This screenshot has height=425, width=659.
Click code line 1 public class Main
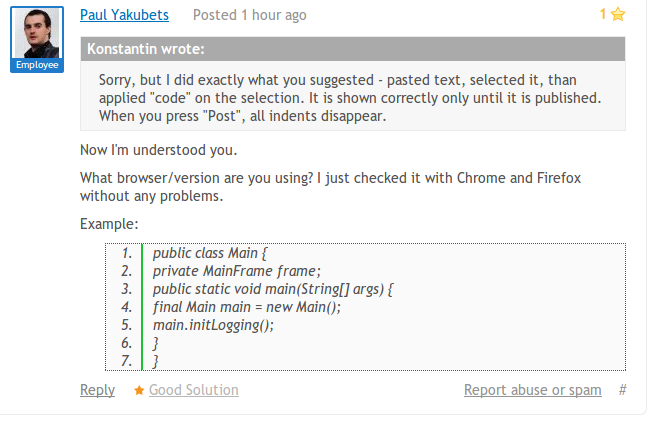(211, 253)
